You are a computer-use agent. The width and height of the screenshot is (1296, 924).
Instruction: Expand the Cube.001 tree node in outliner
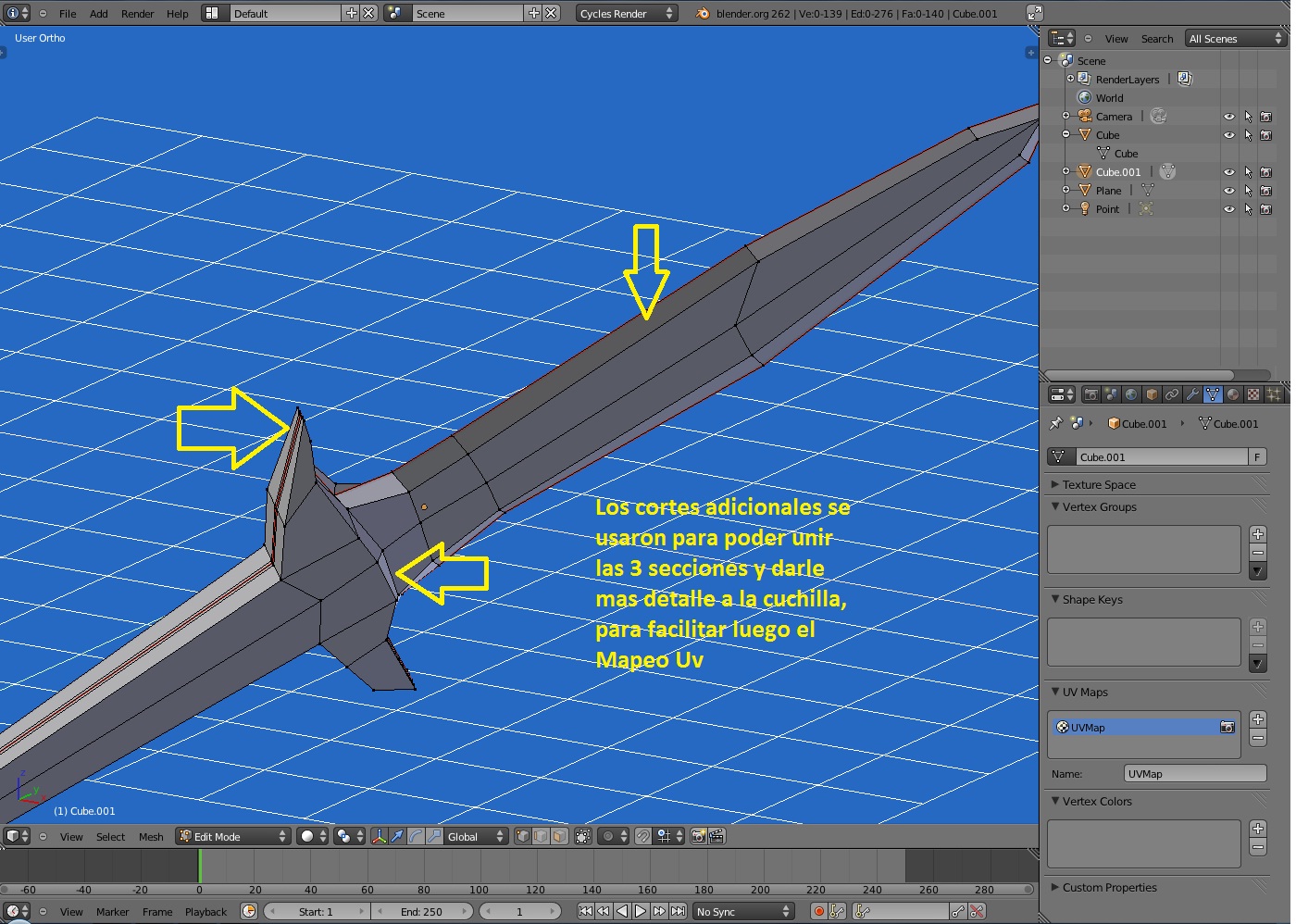1065,171
